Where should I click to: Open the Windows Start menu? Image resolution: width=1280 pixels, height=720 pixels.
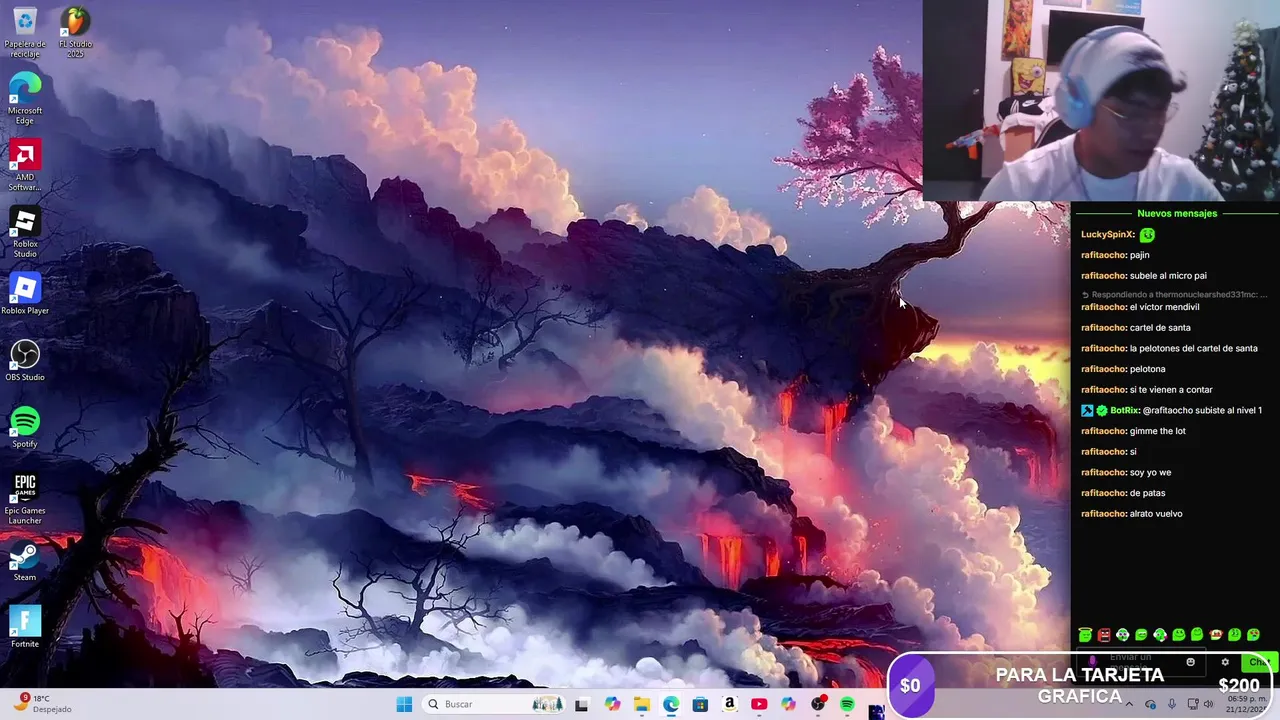404,704
